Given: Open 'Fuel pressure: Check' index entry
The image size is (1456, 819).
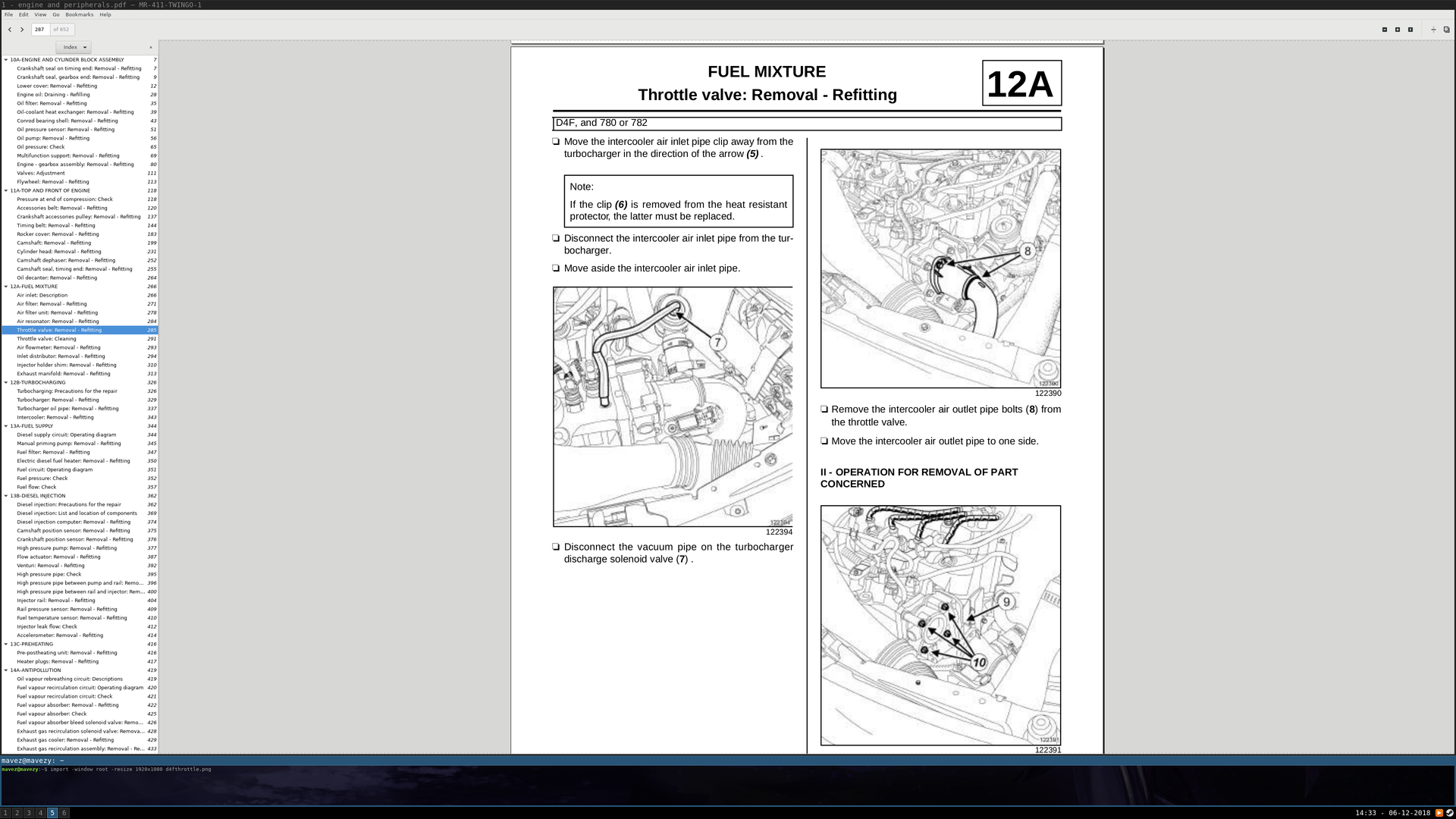Looking at the screenshot, I should coord(80,479).
